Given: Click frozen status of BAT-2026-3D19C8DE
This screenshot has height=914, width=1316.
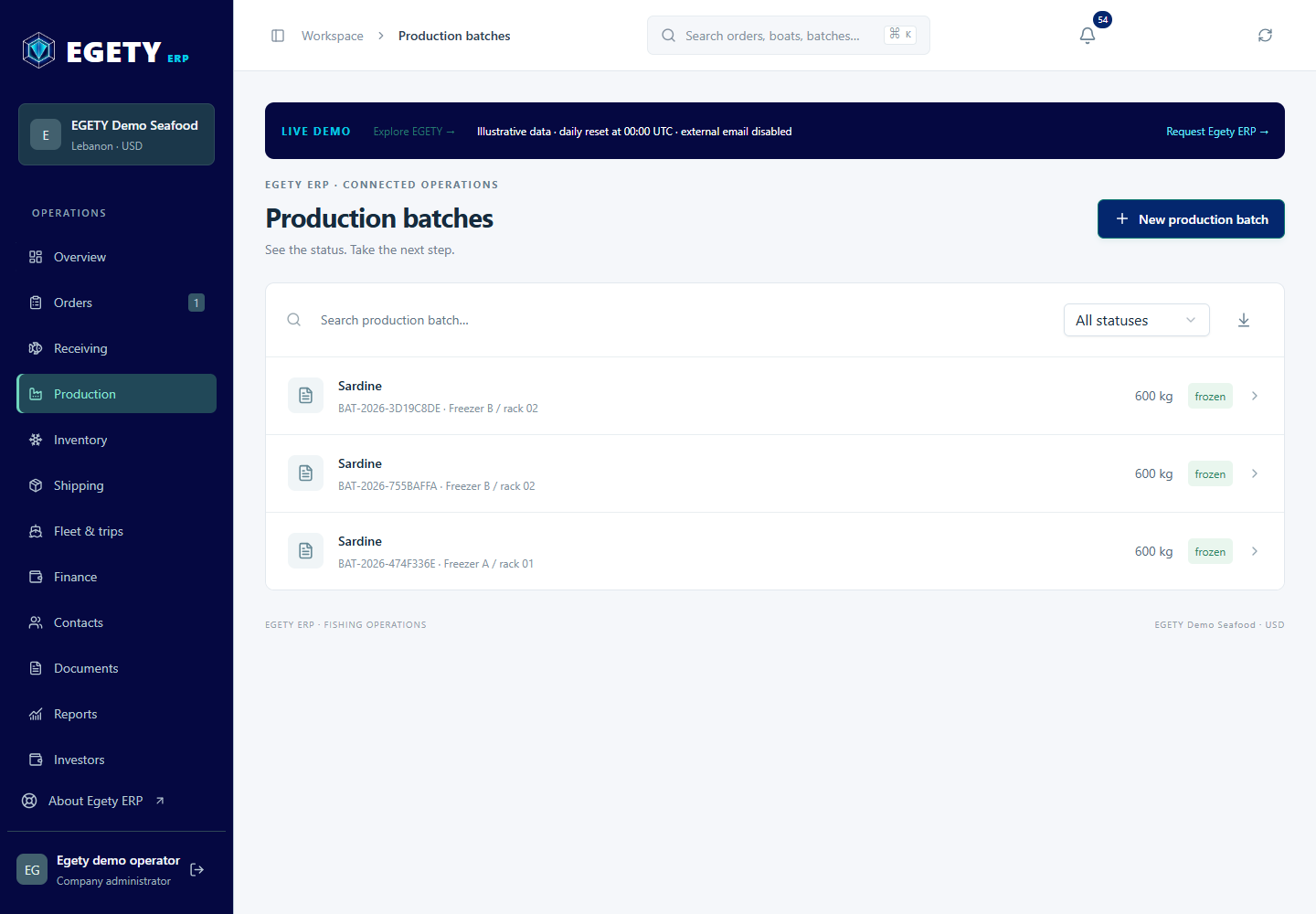Looking at the screenshot, I should coord(1210,396).
